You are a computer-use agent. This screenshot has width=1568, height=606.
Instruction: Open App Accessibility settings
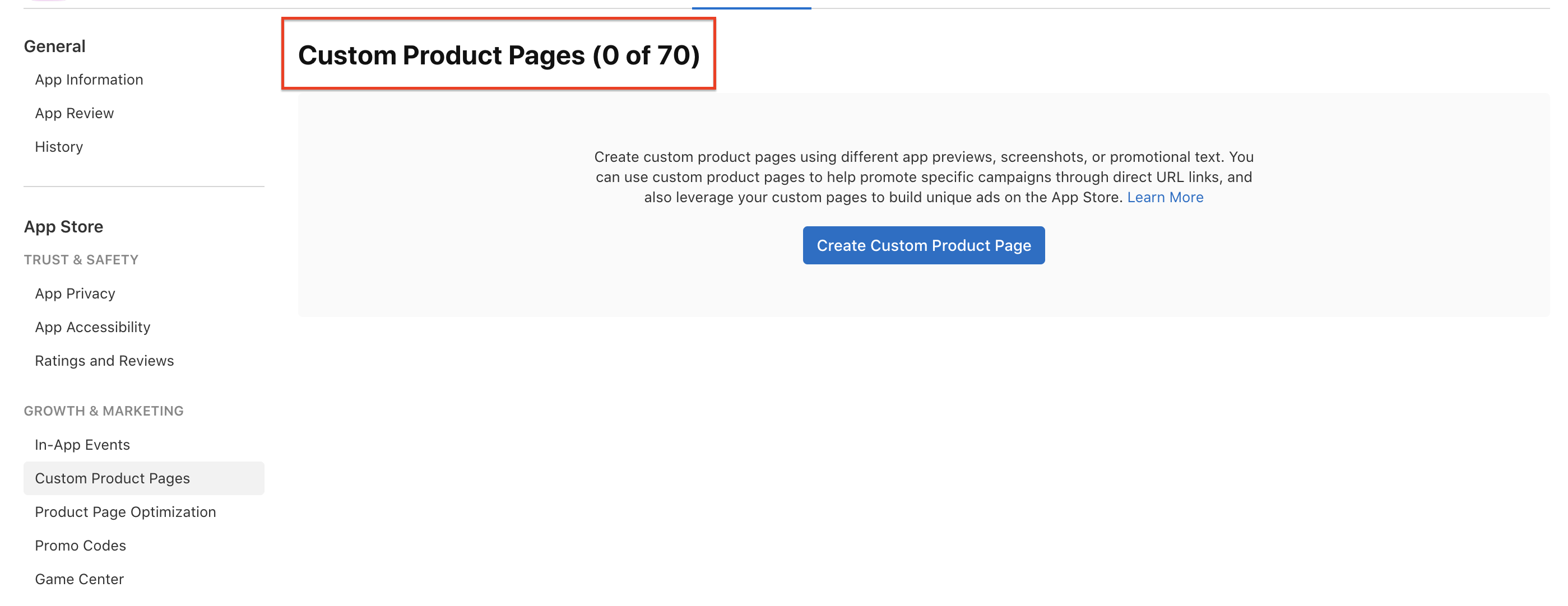(x=92, y=327)
